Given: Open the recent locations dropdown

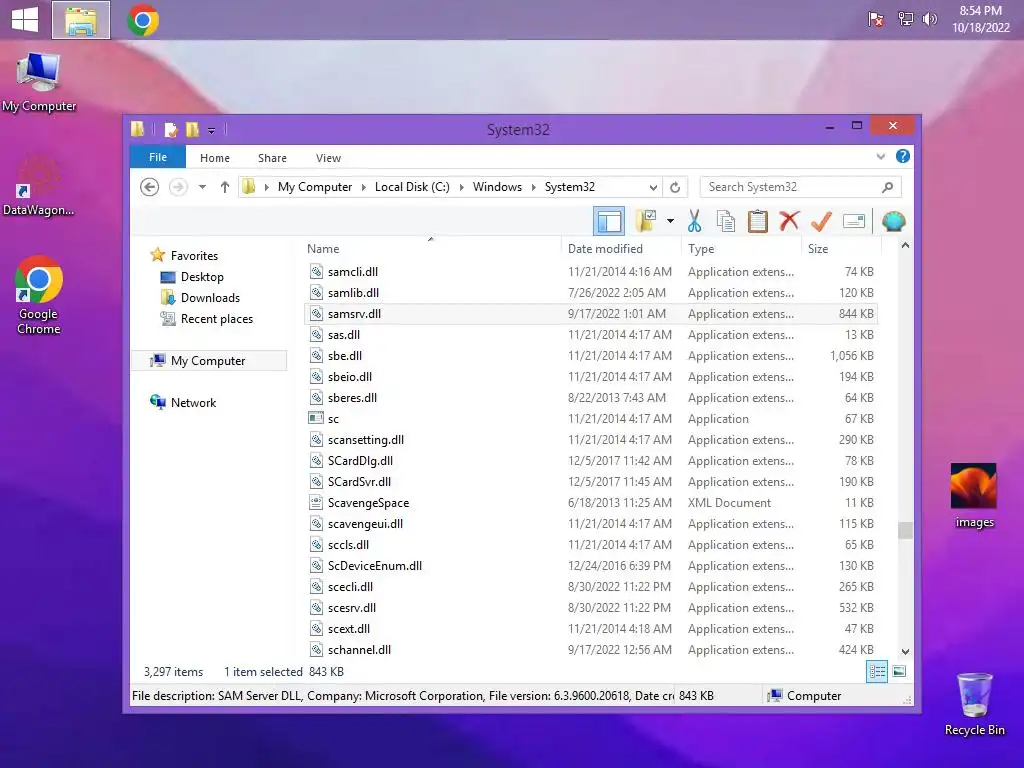Looking at the screenshot, I should (x=202, y=187).
